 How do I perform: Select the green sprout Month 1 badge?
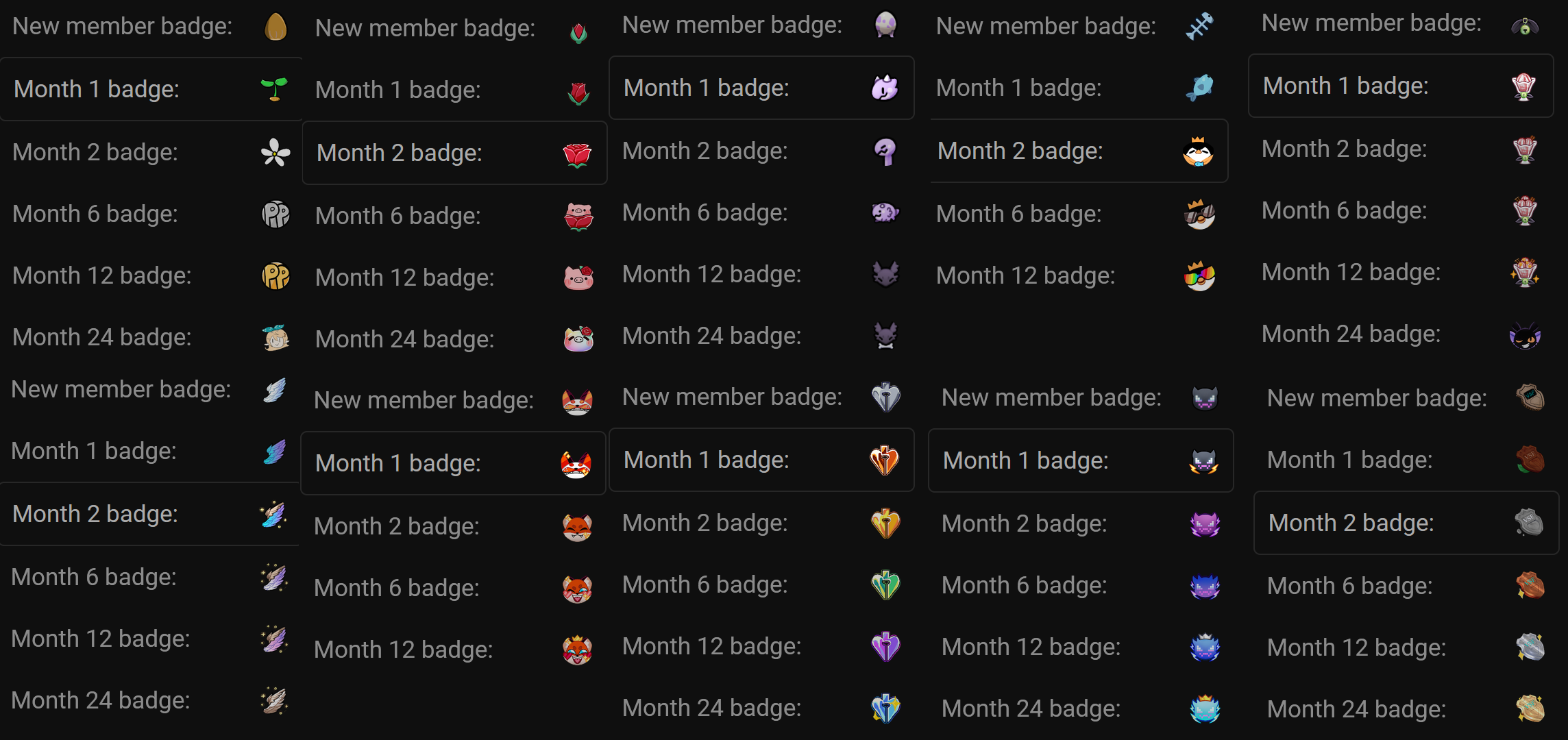[274, 89]
